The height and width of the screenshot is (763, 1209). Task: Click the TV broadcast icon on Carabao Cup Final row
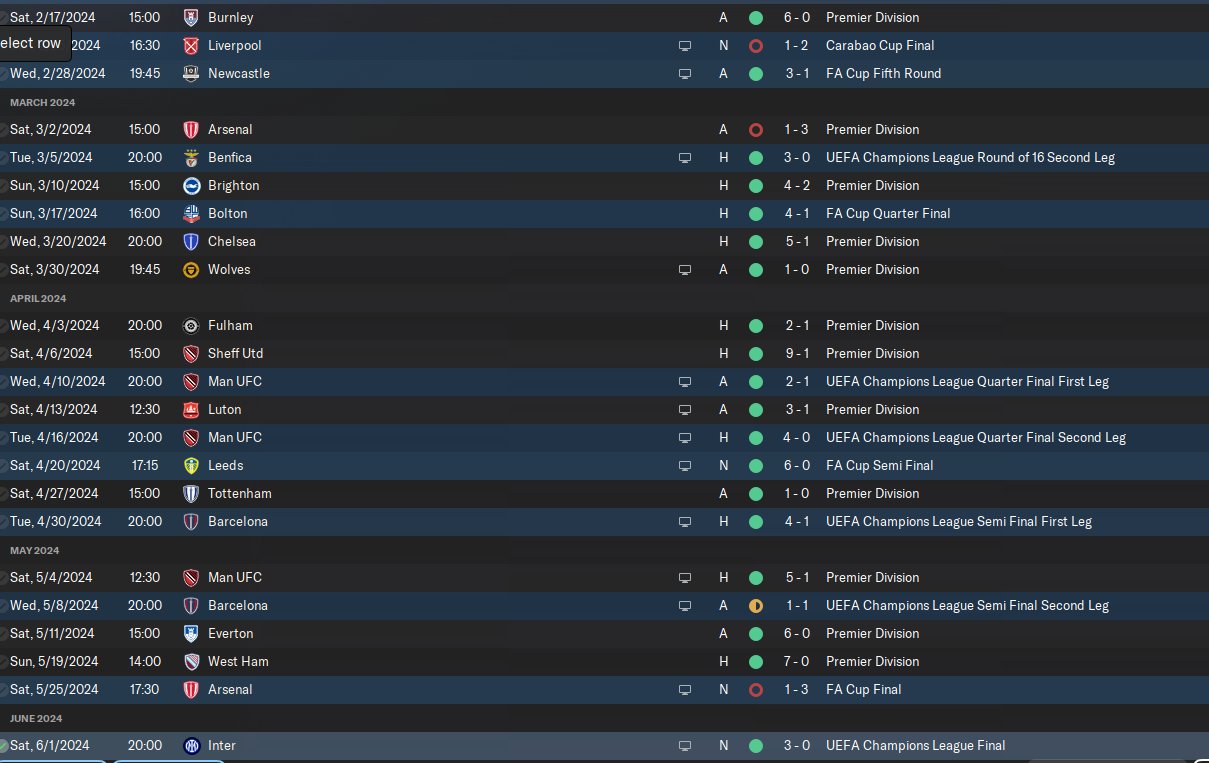pos(685,46)
